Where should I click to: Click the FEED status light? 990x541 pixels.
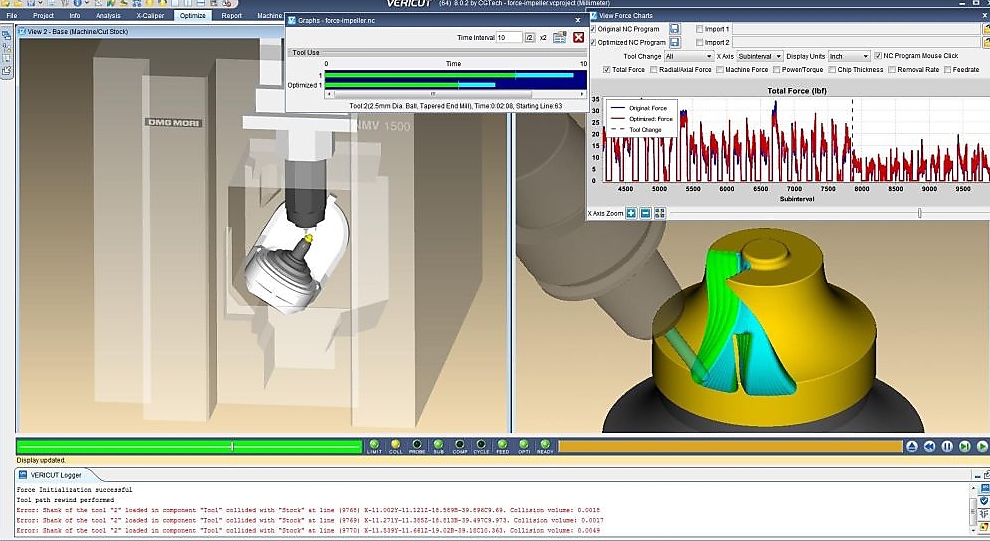pyautogui.click(x=503, y=446)
